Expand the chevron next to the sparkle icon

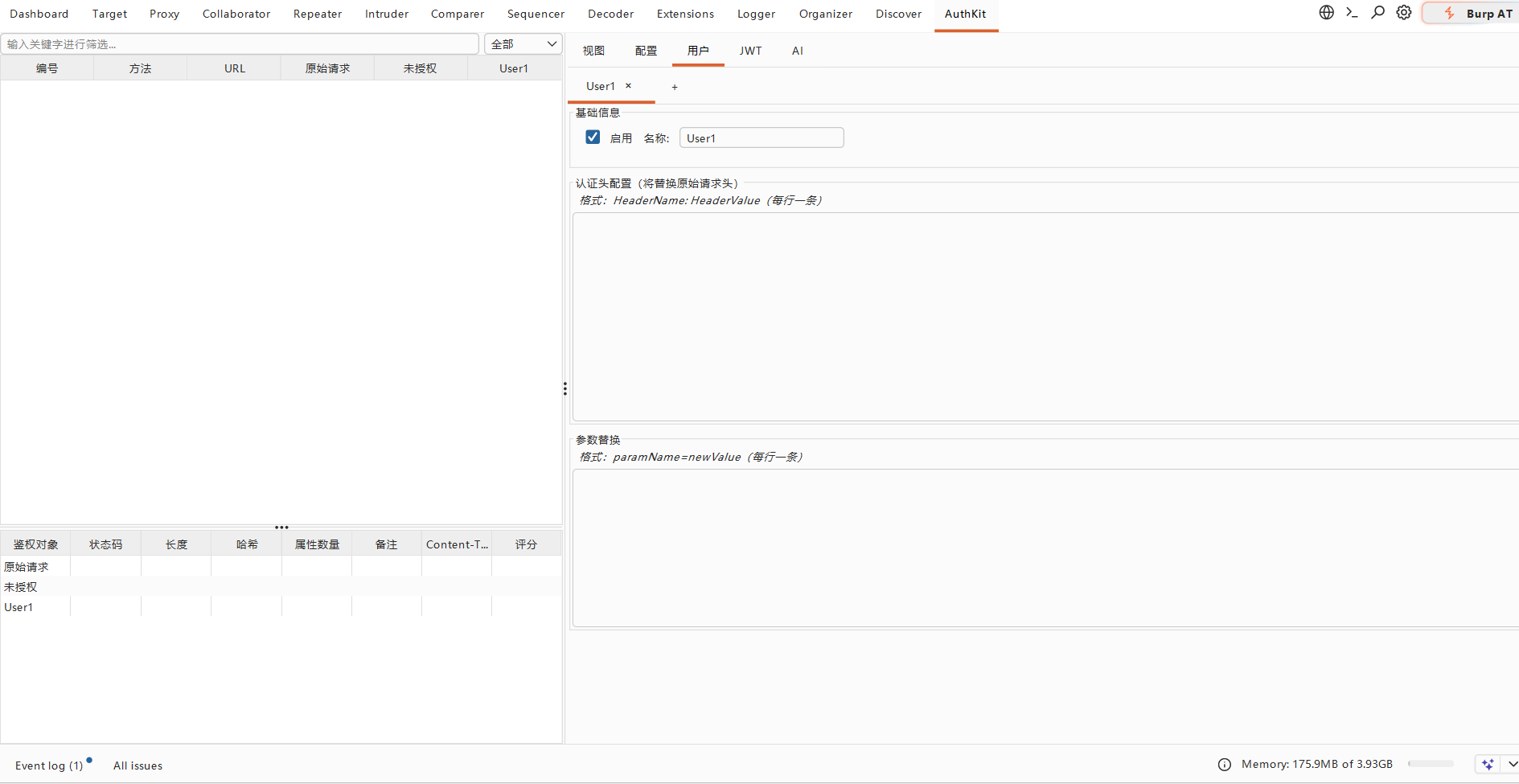coord(1512,764)
